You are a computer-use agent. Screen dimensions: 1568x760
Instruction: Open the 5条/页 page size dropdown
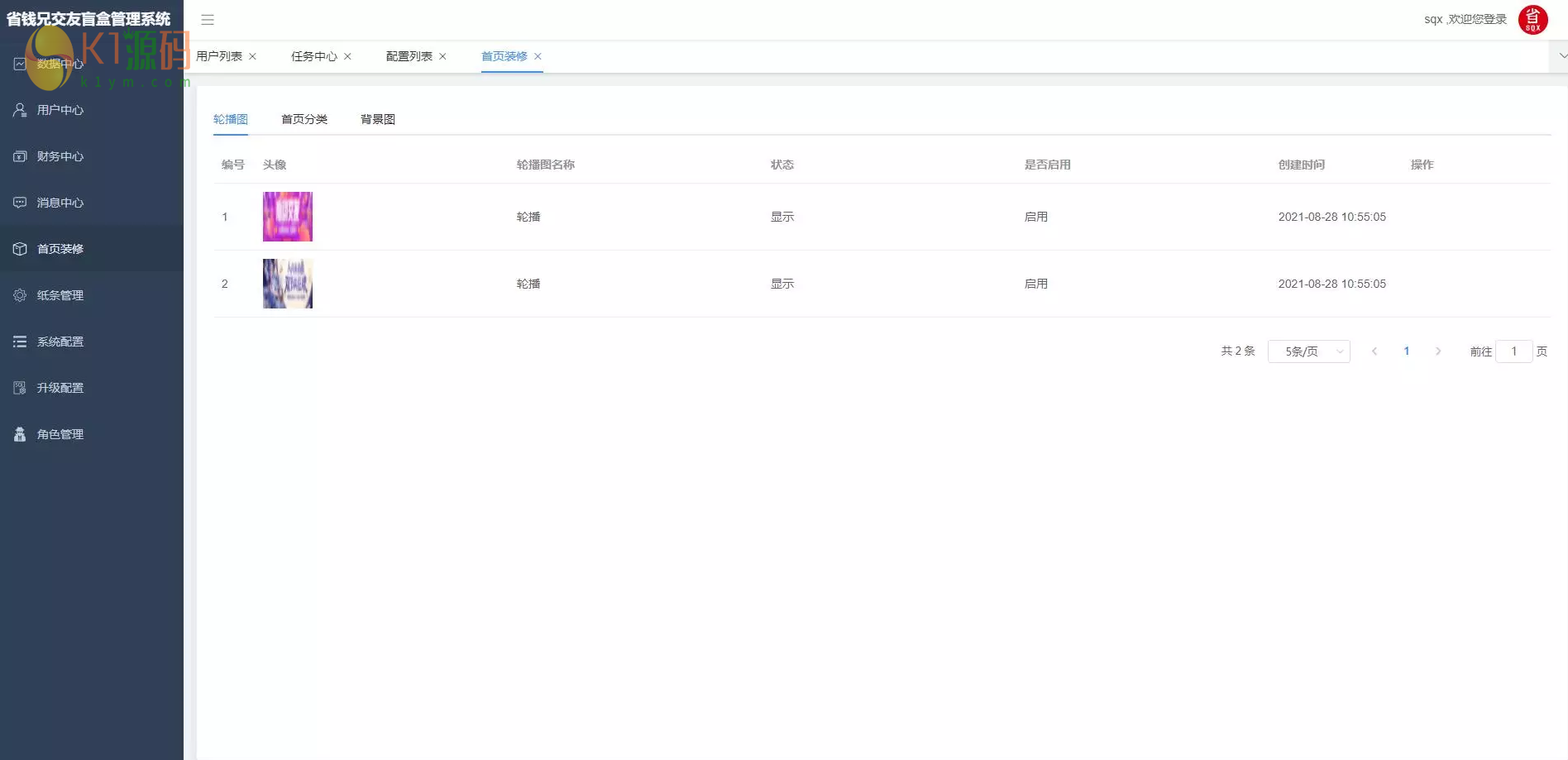coord(1308,351)
